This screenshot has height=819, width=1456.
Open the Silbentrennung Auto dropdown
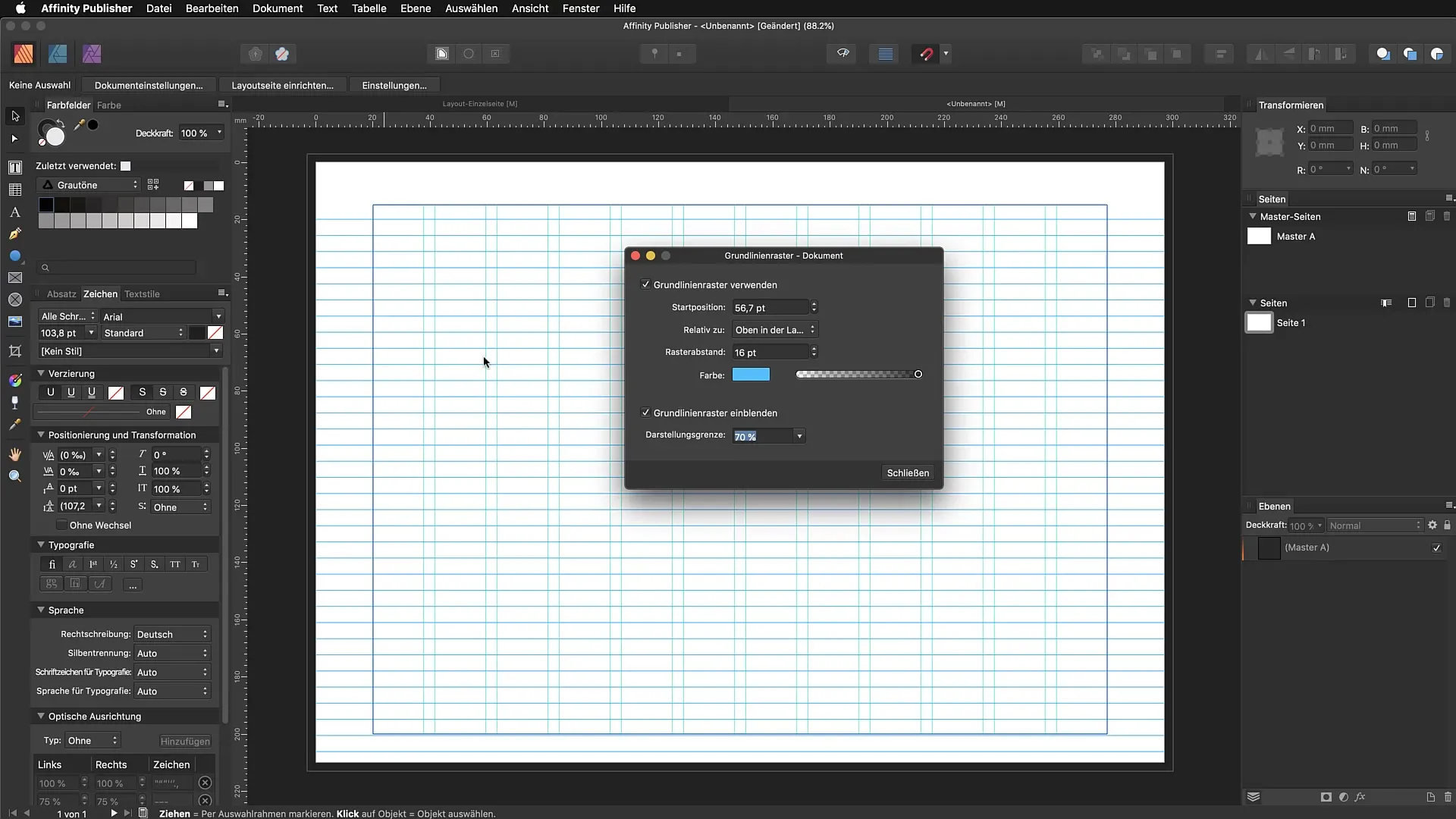pyautogui.click(x=172, y=653)
